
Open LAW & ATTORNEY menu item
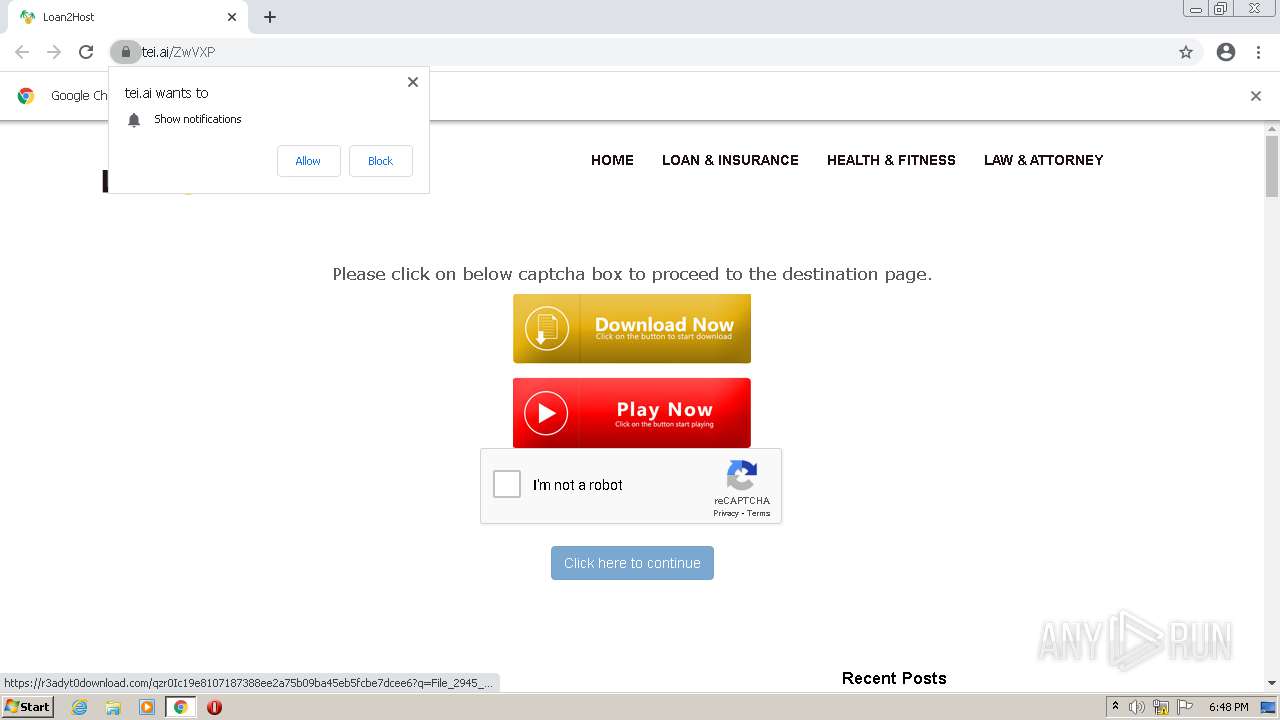[1043, 160]
